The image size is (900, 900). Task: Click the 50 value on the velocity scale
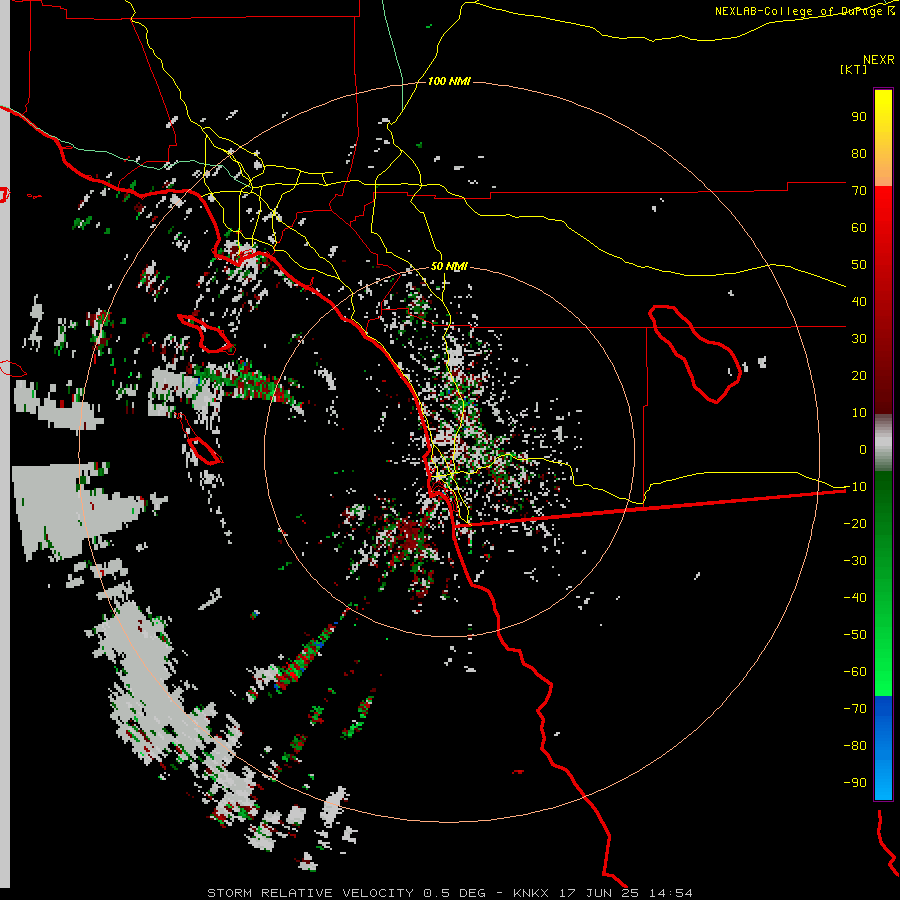[859, 265]
